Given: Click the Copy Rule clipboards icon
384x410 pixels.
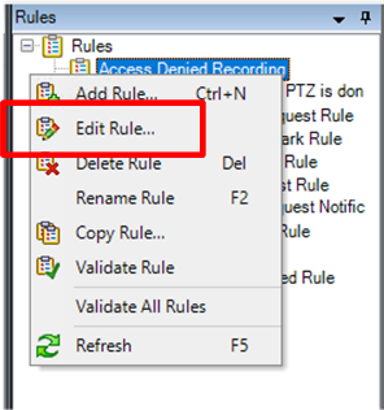Looking at the screenshot, I should coord(48,233).
